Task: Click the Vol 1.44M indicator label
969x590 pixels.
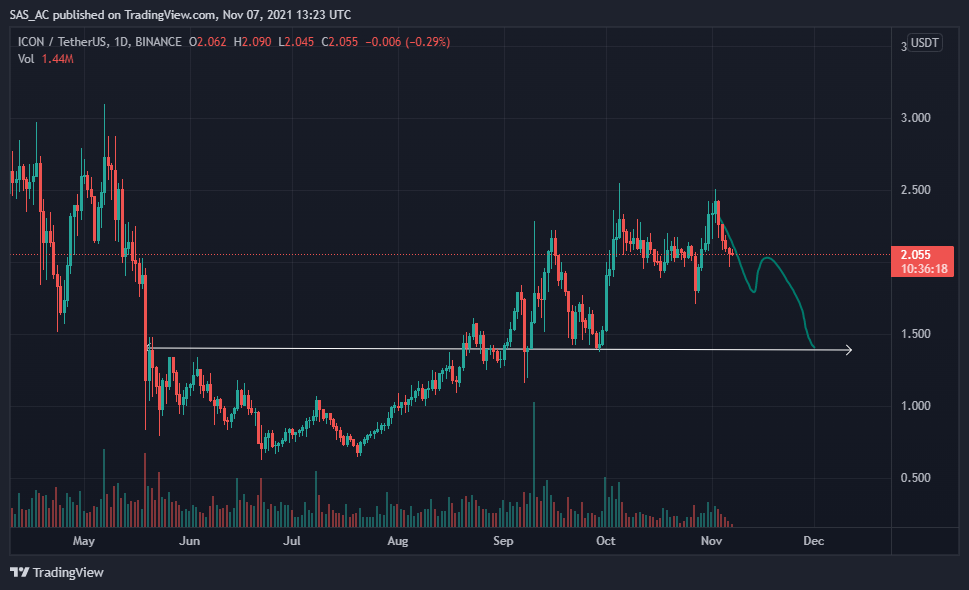Action: [46, 59]
